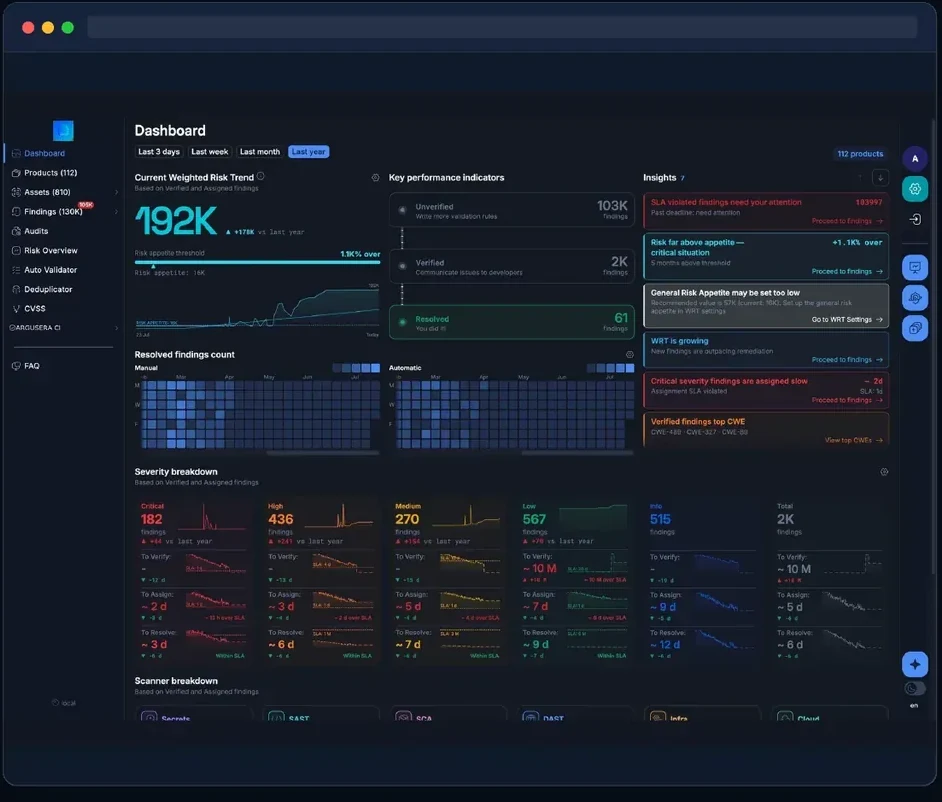Click the blue button below presentation icon
Screen dimensions: 942x802
click(914, 298)
